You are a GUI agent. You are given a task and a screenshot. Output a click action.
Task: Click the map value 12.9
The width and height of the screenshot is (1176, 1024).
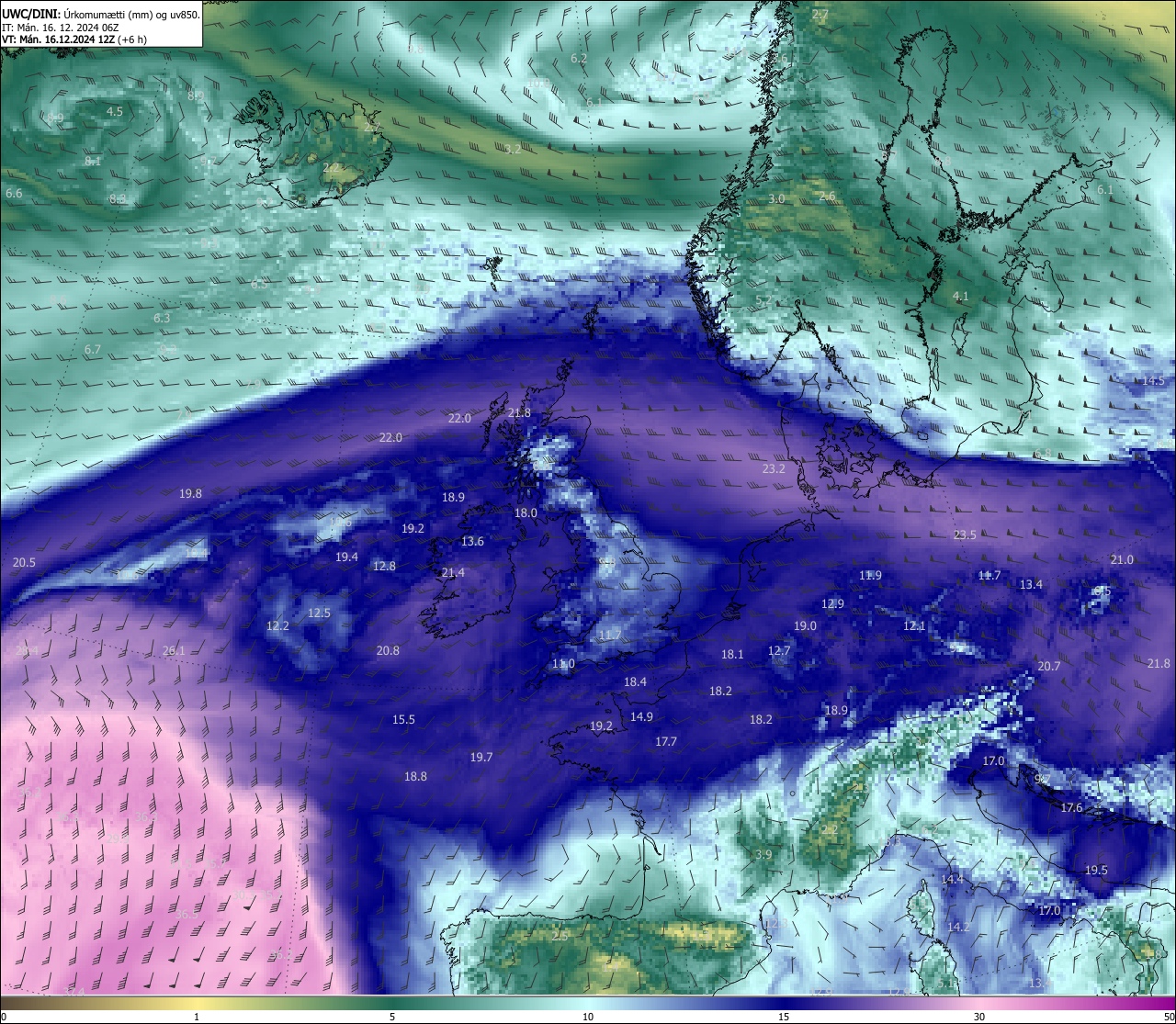tap(832, 603)
